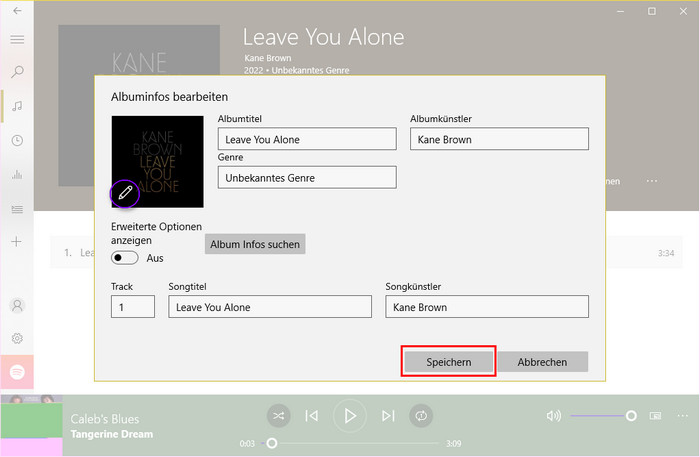Click the Genre input field
The image size is (700, 457).
(x=307, y=178)
